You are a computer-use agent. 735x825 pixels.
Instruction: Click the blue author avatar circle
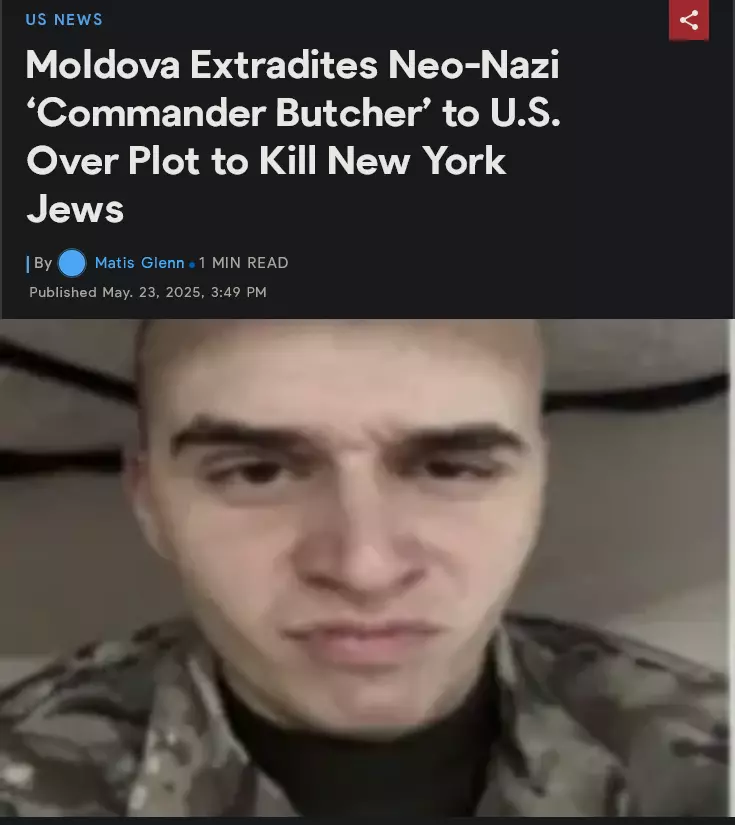coord(72,263)
